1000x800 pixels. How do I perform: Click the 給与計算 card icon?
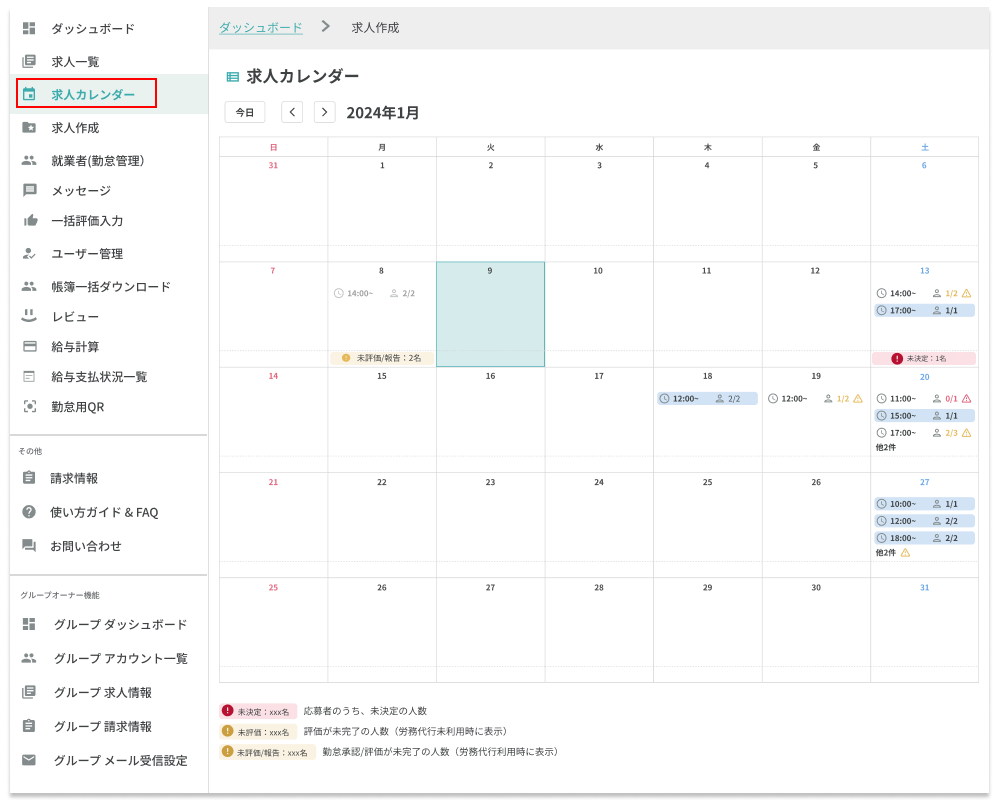[x=29, y=346]
